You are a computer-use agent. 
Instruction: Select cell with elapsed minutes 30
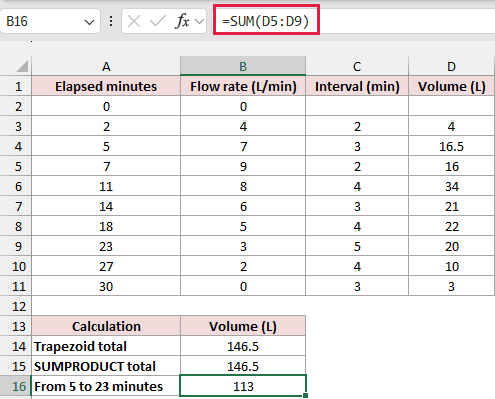click(106, 286)
